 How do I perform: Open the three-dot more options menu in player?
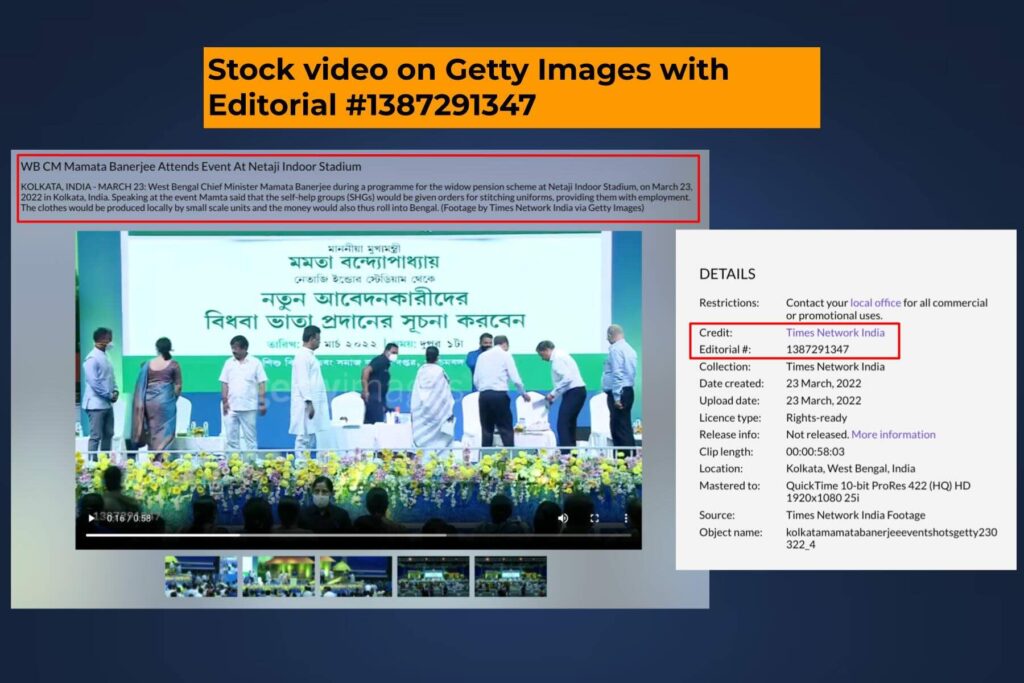tap(628, 518)
